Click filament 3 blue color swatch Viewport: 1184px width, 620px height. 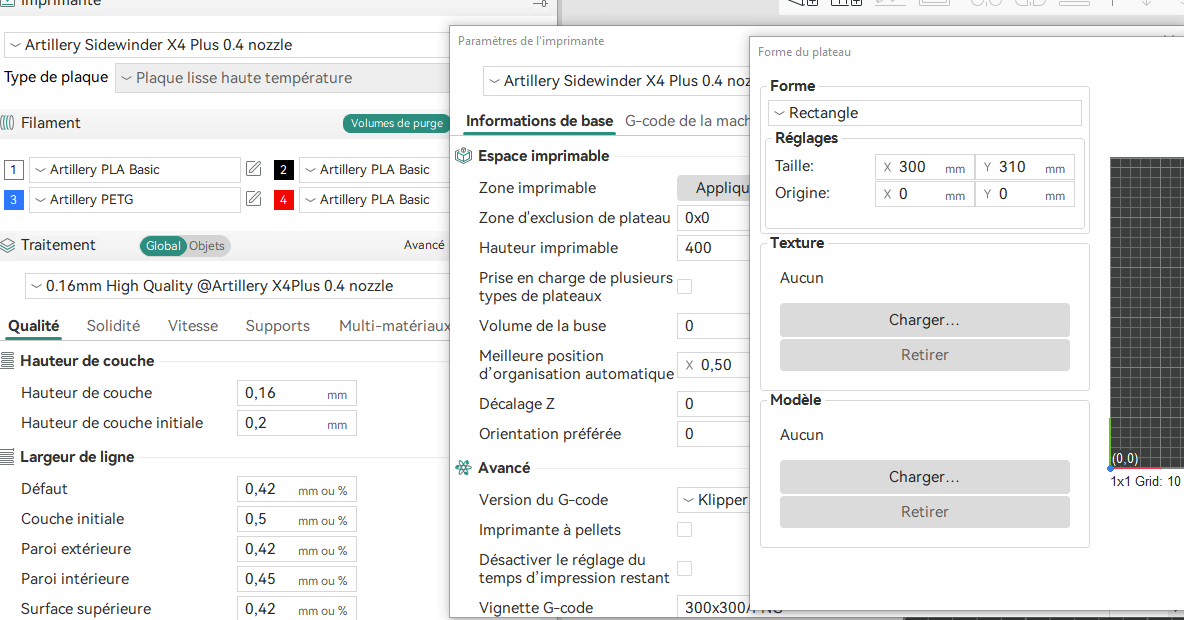[14, 200]
